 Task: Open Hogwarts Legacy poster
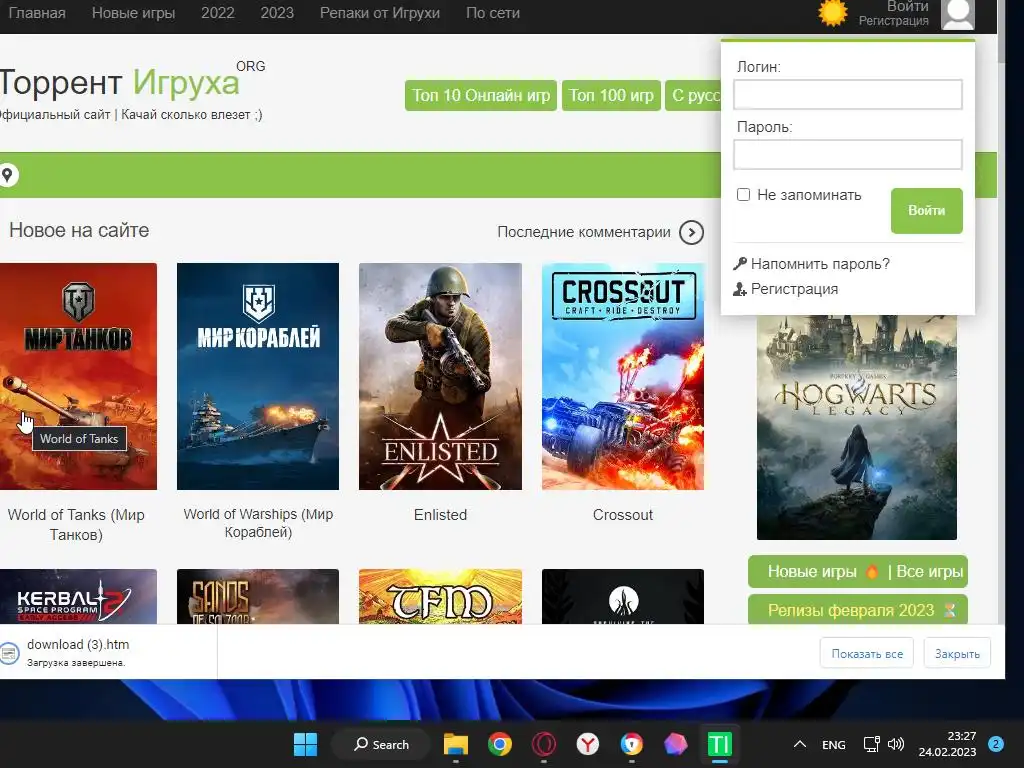click(857, 428)
